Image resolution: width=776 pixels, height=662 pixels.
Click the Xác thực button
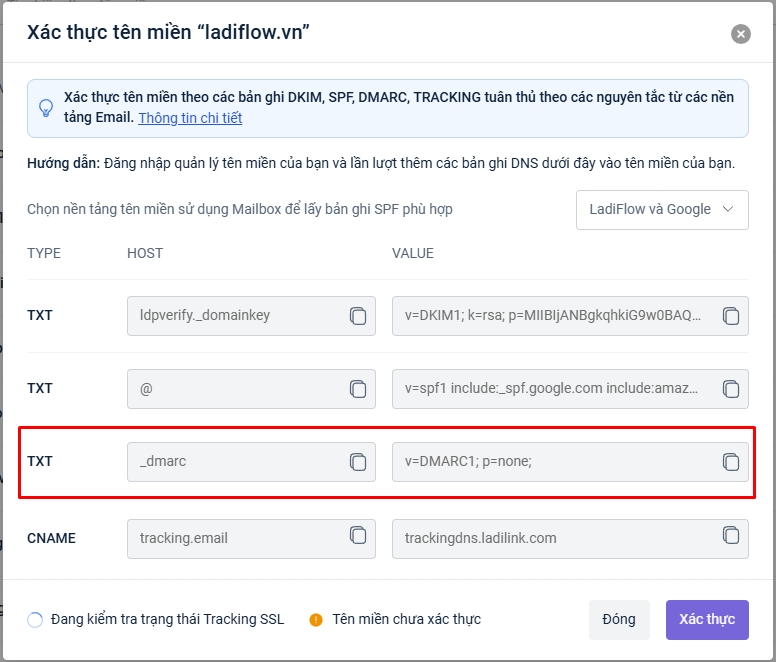707,620
